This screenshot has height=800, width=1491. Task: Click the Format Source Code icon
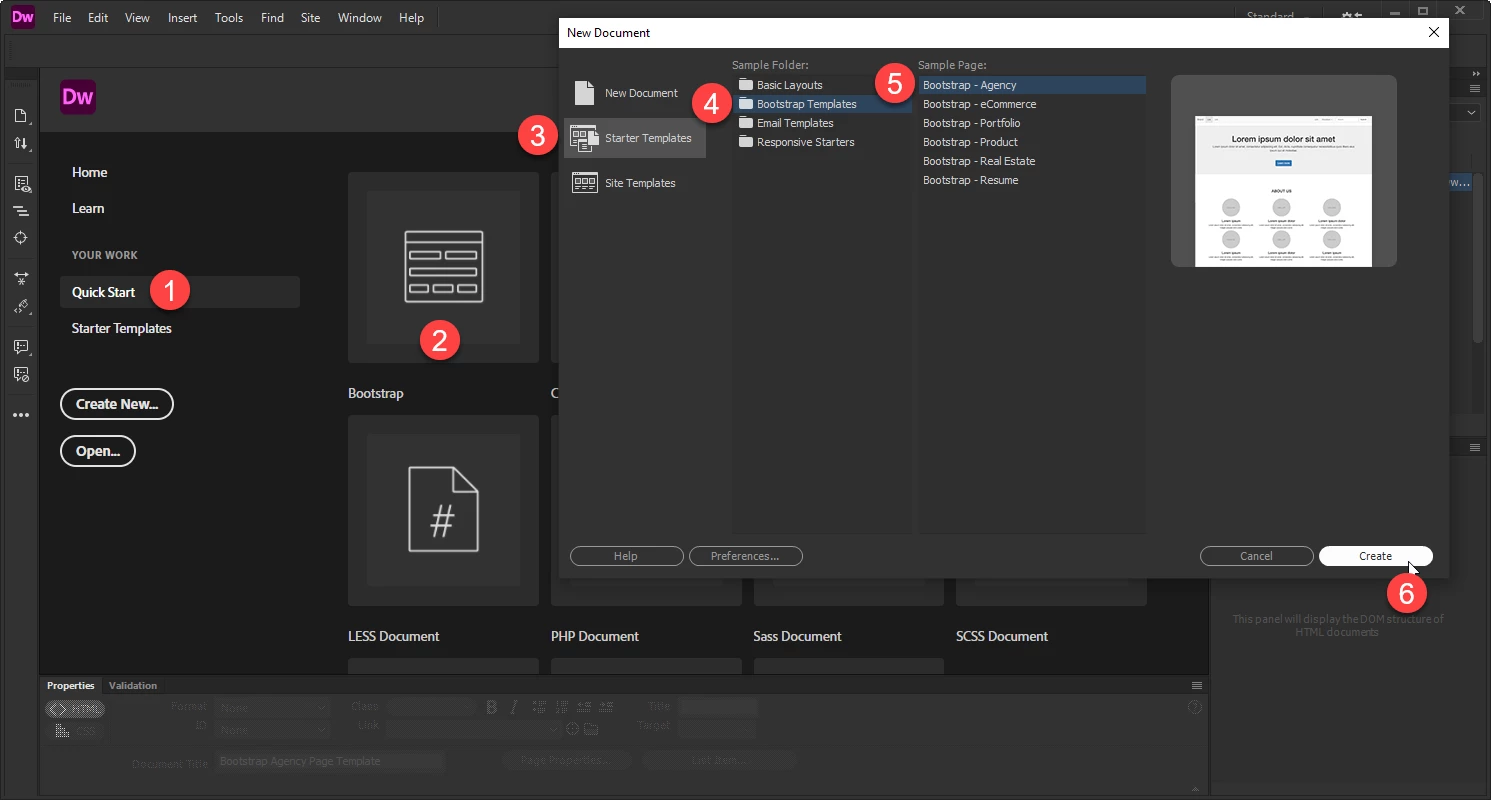[x=21, y=306]
